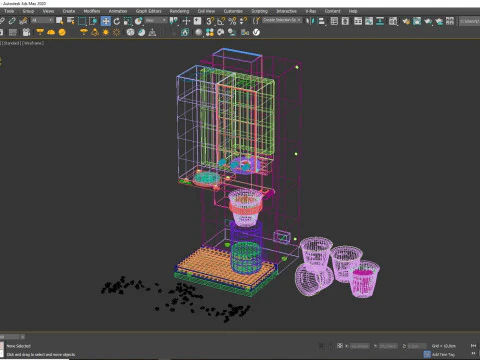Click the Standard viewport label

tap(11, 43)
